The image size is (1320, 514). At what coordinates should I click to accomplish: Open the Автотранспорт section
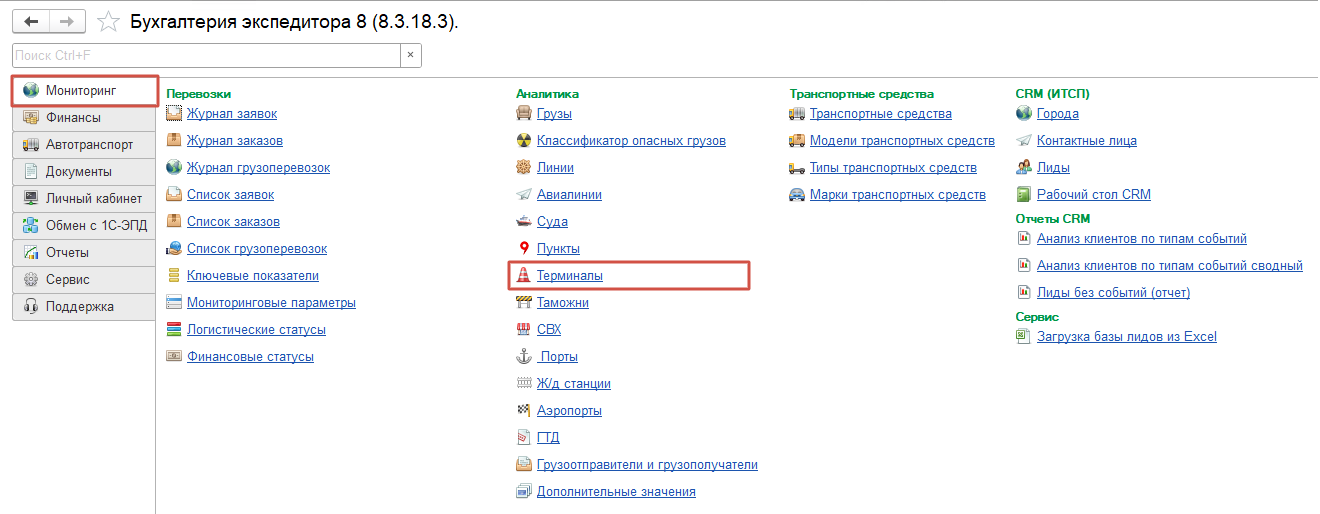pyautogui.click(x=85, y=144)
